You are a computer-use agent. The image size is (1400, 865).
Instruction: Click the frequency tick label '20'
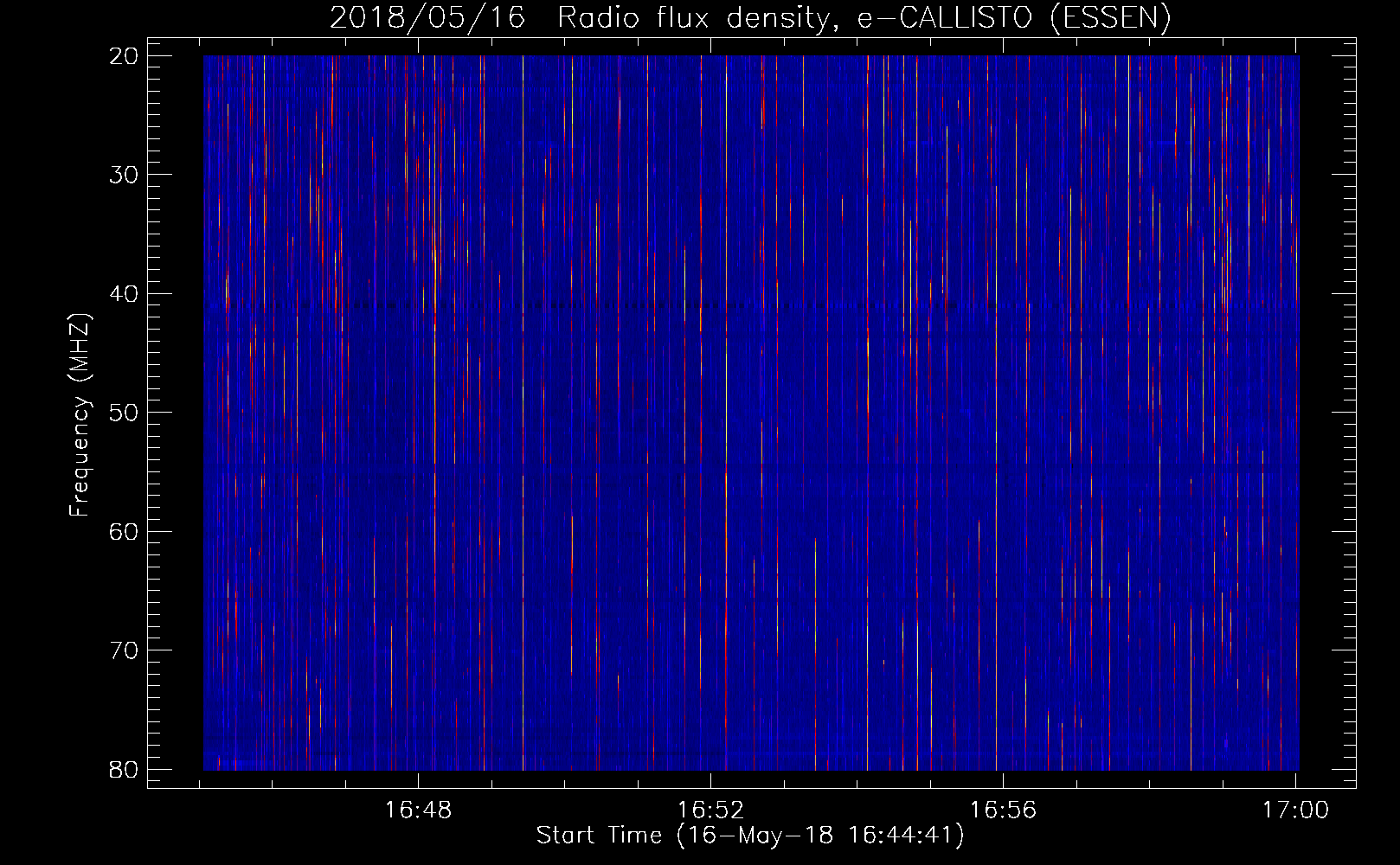tap(125, 56)
